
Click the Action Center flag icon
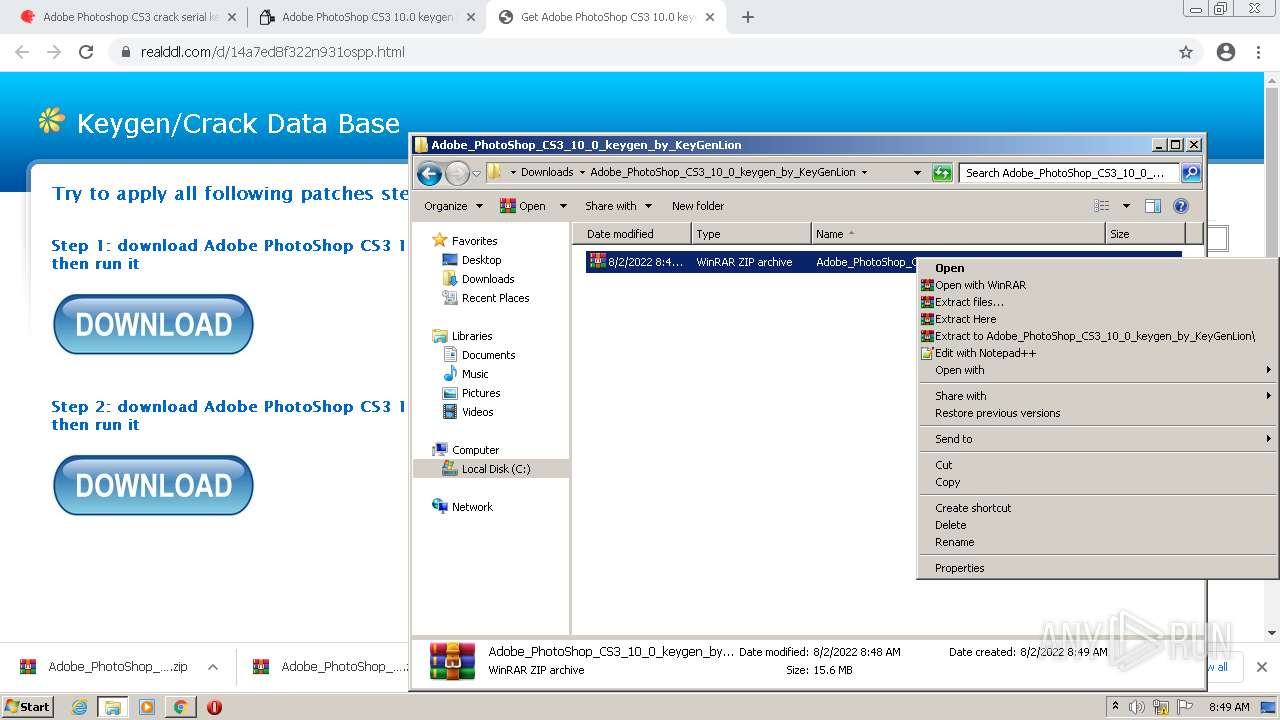pos(1186,707)
